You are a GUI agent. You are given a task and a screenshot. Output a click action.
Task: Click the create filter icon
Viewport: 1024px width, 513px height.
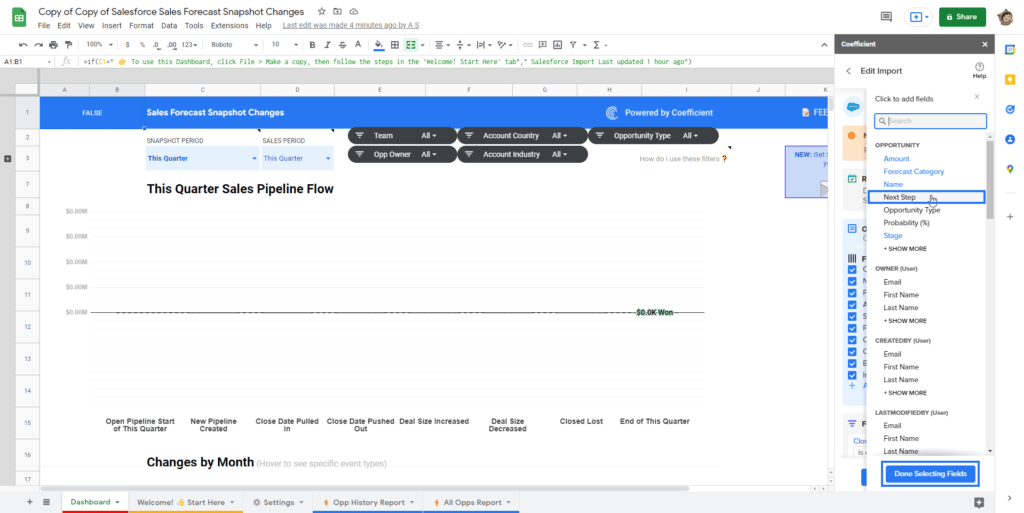click(x=573, y=44)
